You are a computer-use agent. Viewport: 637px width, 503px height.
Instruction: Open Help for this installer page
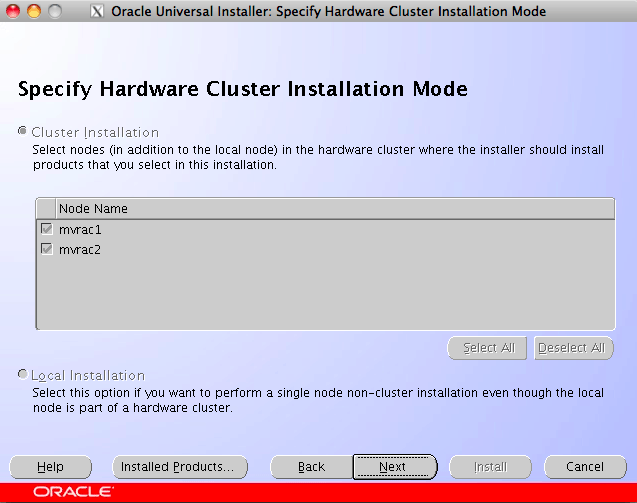pos(50,467)
